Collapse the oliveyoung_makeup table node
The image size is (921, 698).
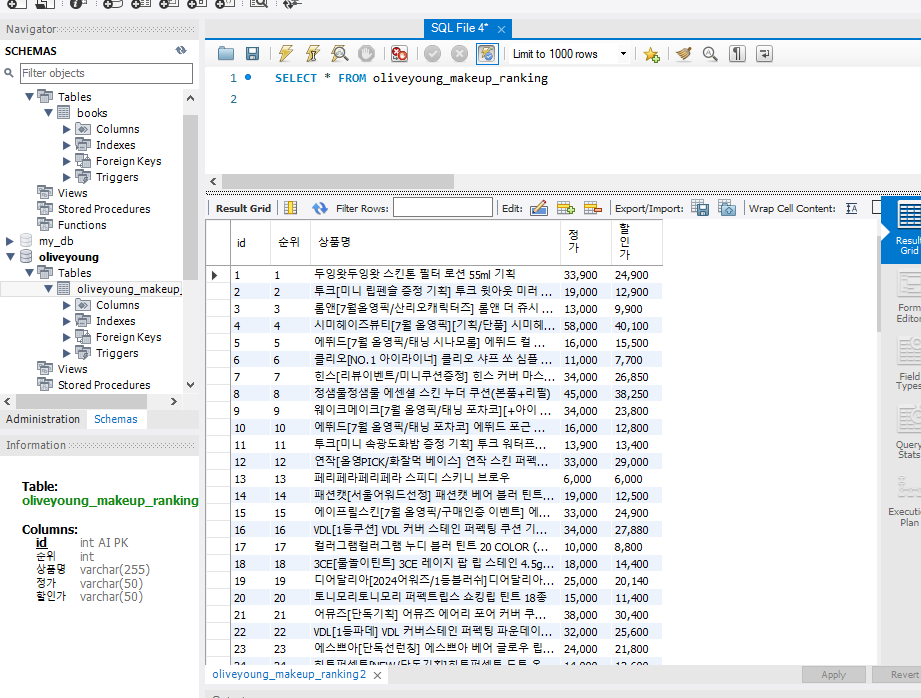[49, 289]
